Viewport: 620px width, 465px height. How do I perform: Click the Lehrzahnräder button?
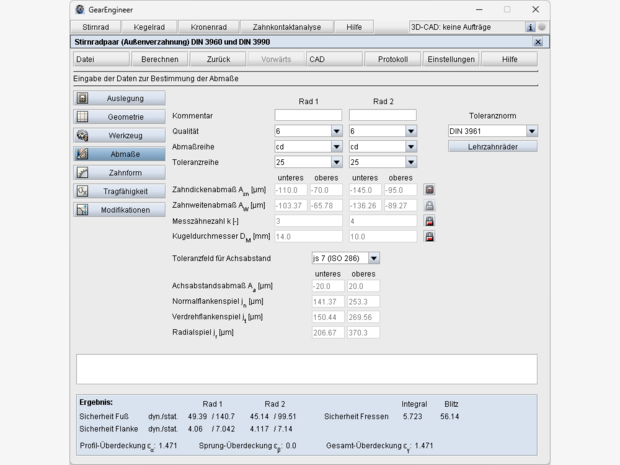(492, 146)
